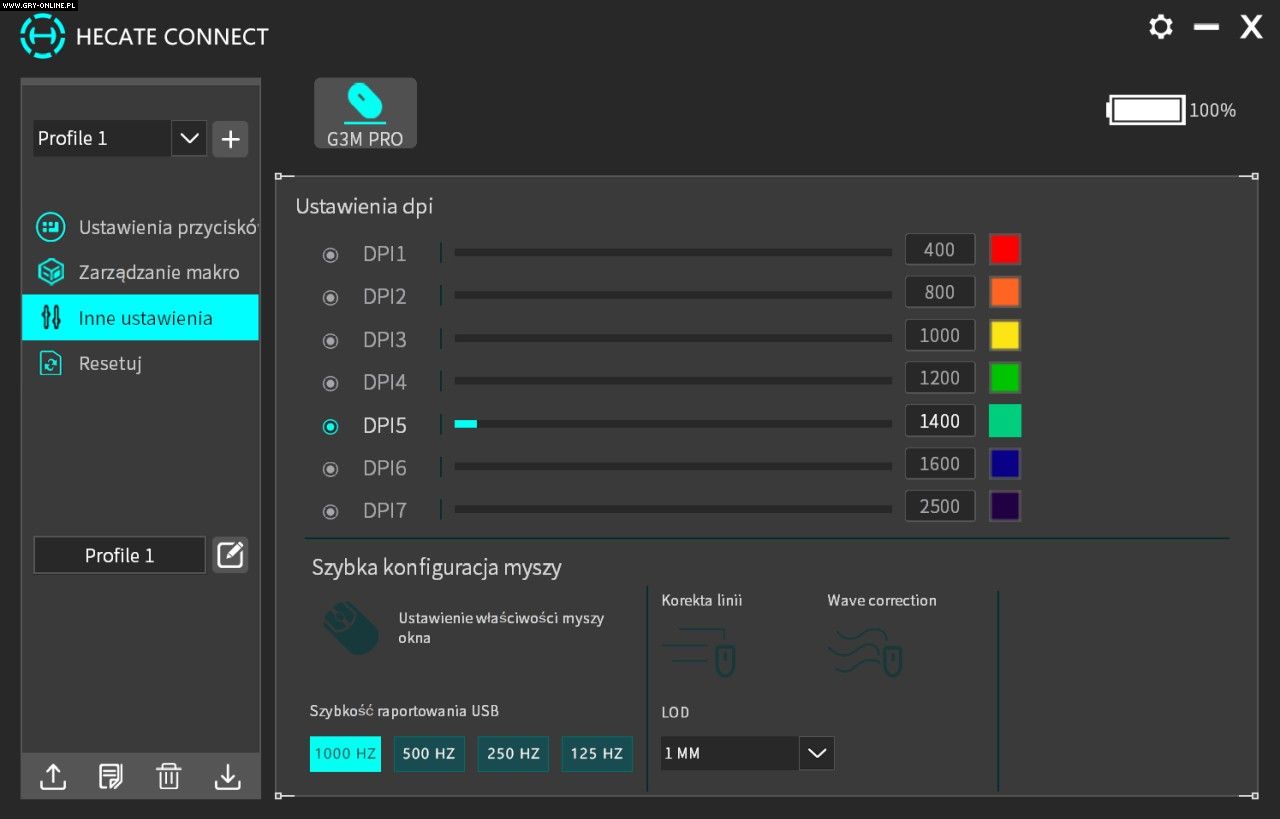Select the DPI3 radio button

(x=330, y=341)
